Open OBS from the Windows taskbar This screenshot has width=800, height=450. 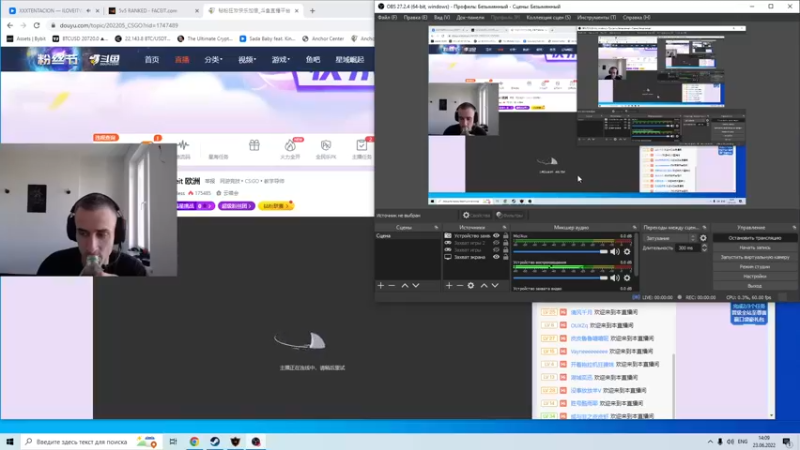tap(256, 442)
